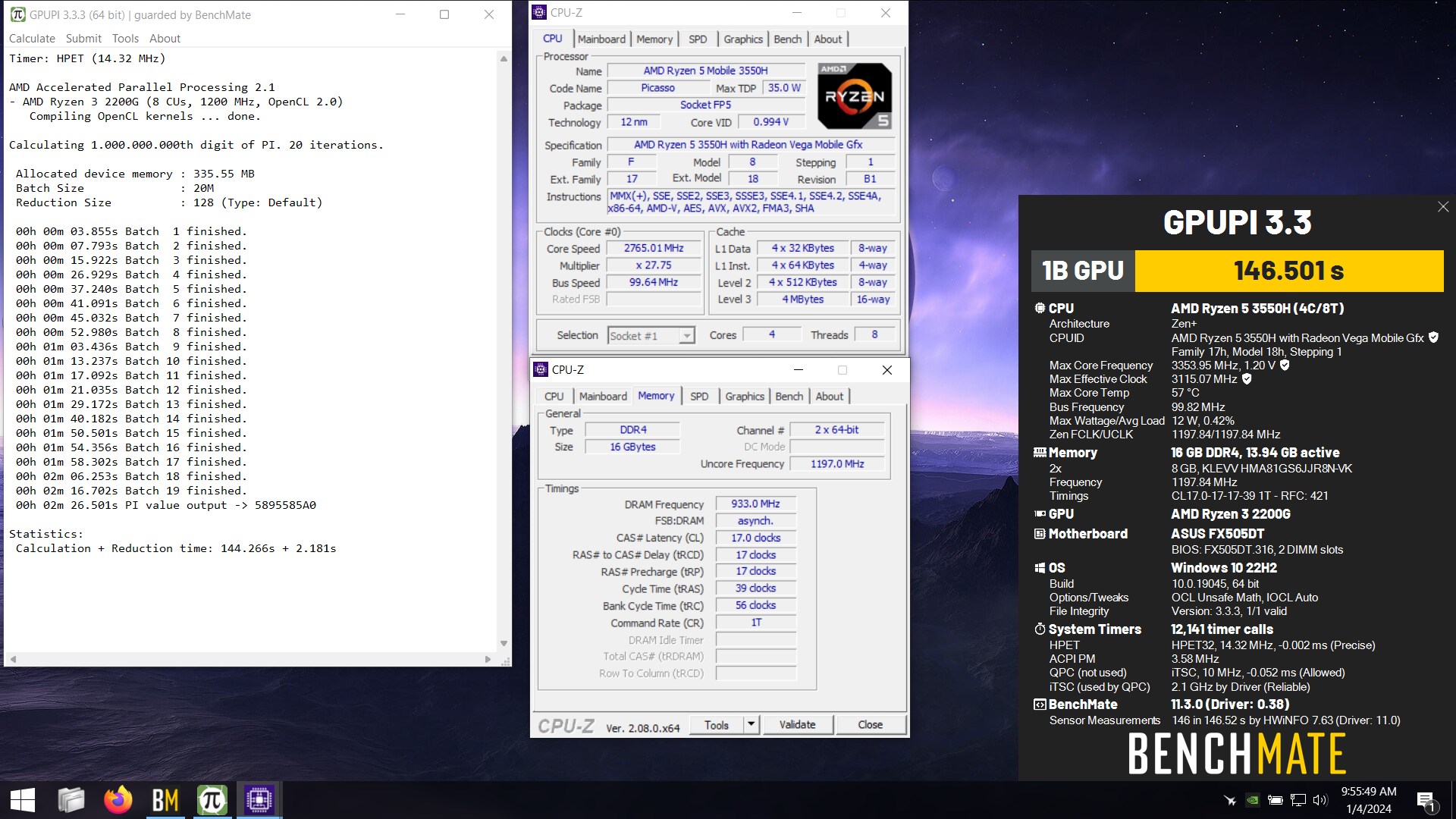The image size is (1456, 819).
Task: Click the Motherboard section icon in BenchMate
Action: pos(1040,533)
